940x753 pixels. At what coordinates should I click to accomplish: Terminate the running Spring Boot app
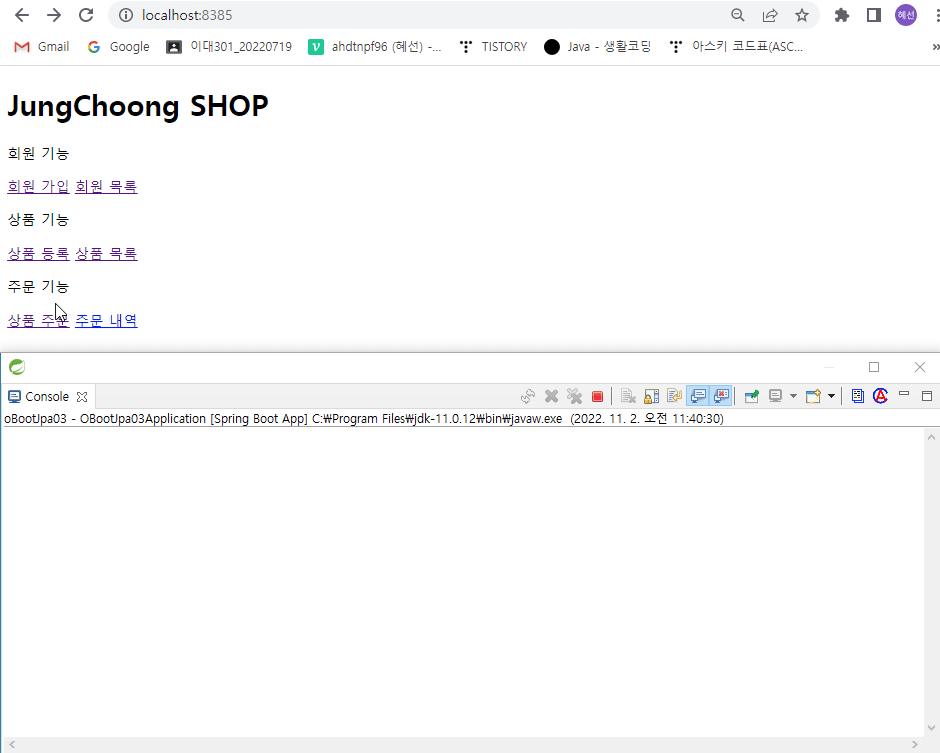tap(597, 396)
